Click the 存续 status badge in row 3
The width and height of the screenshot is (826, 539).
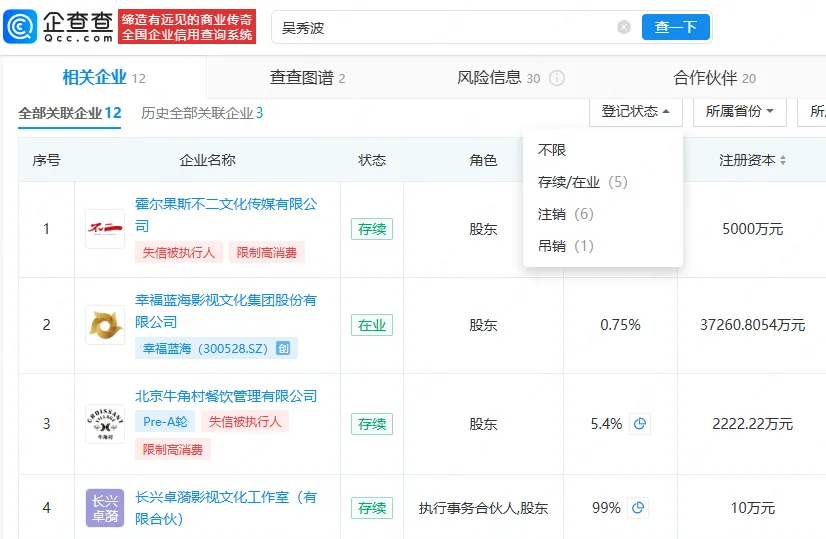372,424
